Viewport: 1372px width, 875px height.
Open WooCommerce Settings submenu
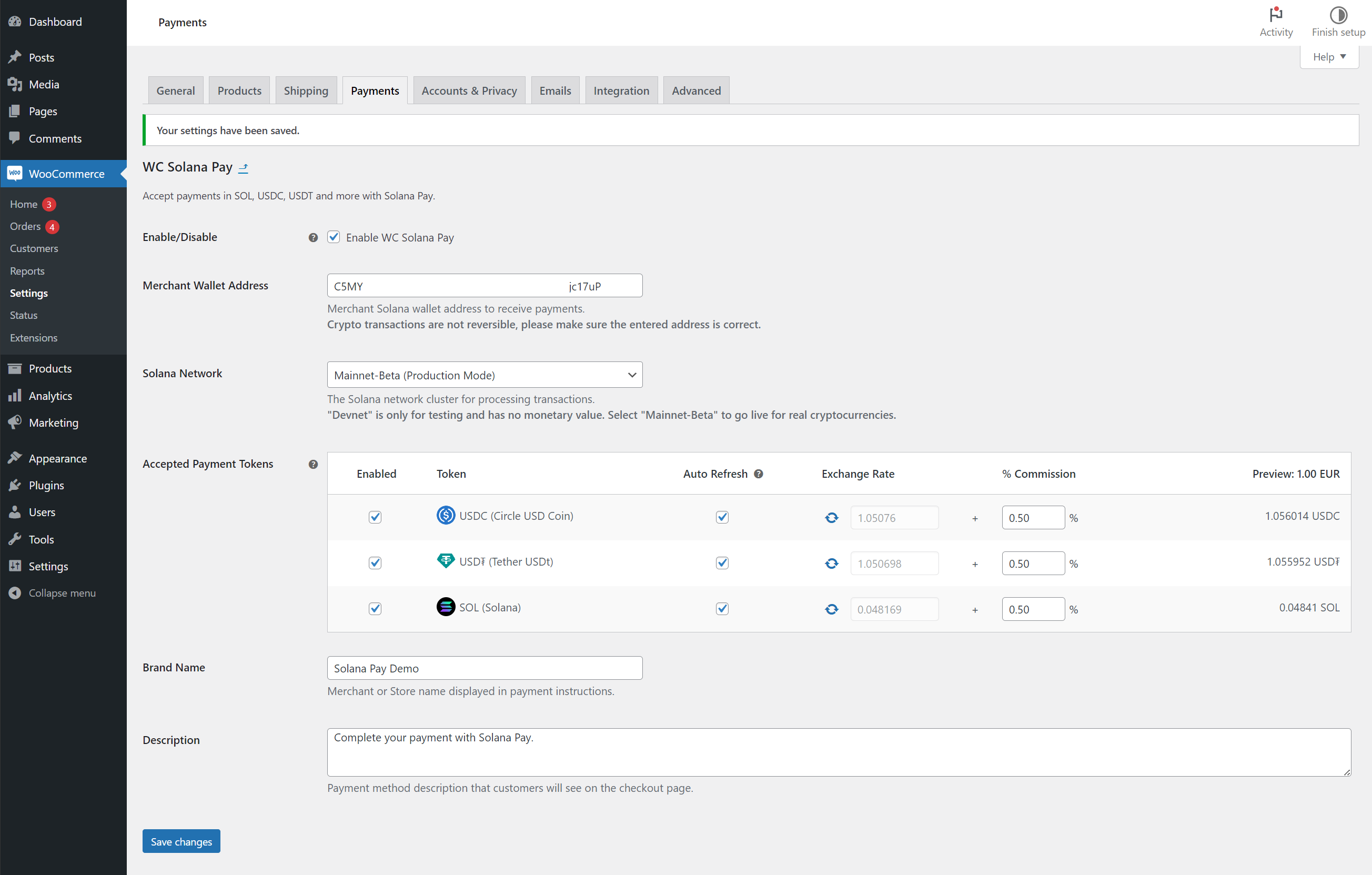click(28, 293)
